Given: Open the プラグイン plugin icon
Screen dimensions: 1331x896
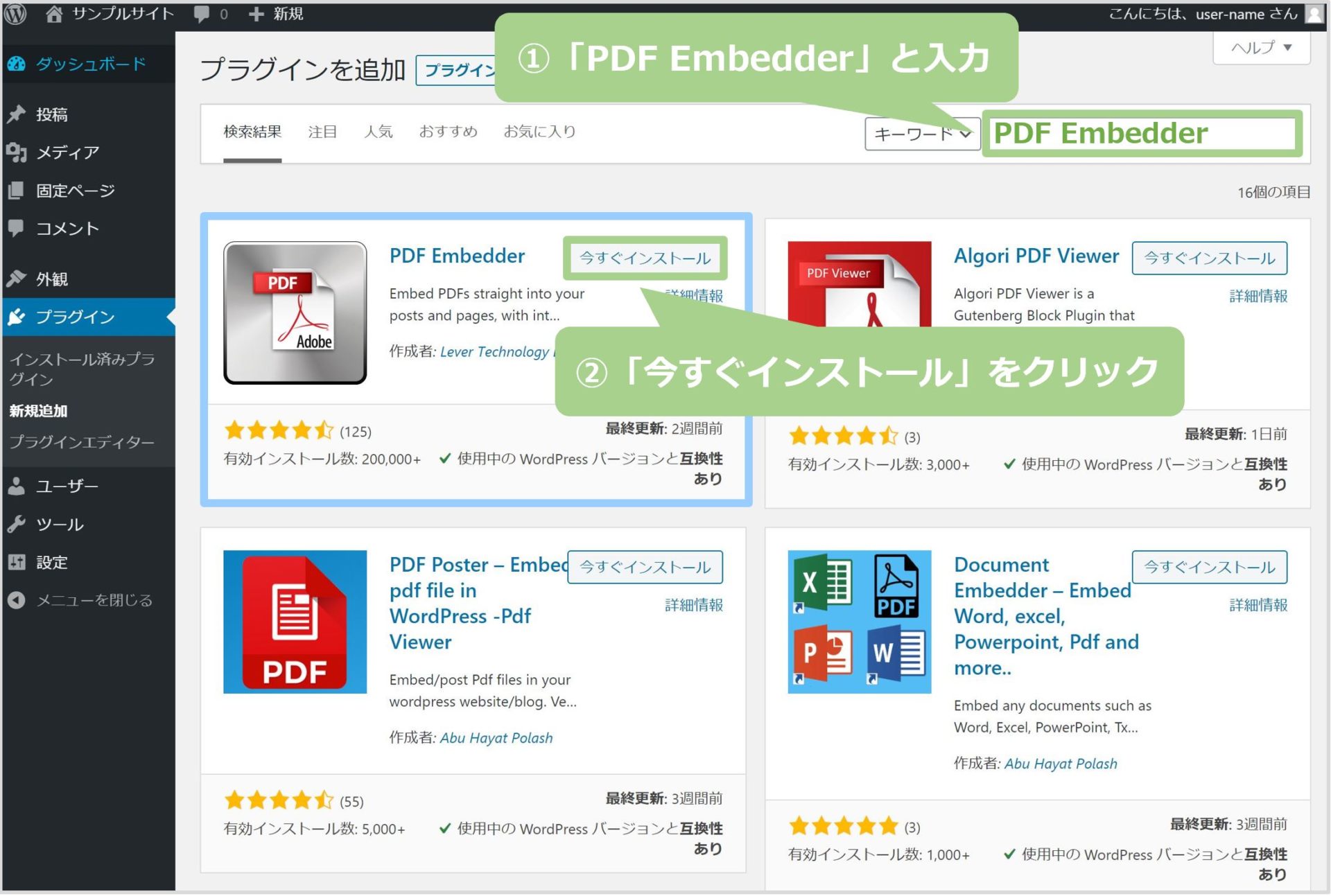Looking at the screenshot, I should [x=17, y=317].
